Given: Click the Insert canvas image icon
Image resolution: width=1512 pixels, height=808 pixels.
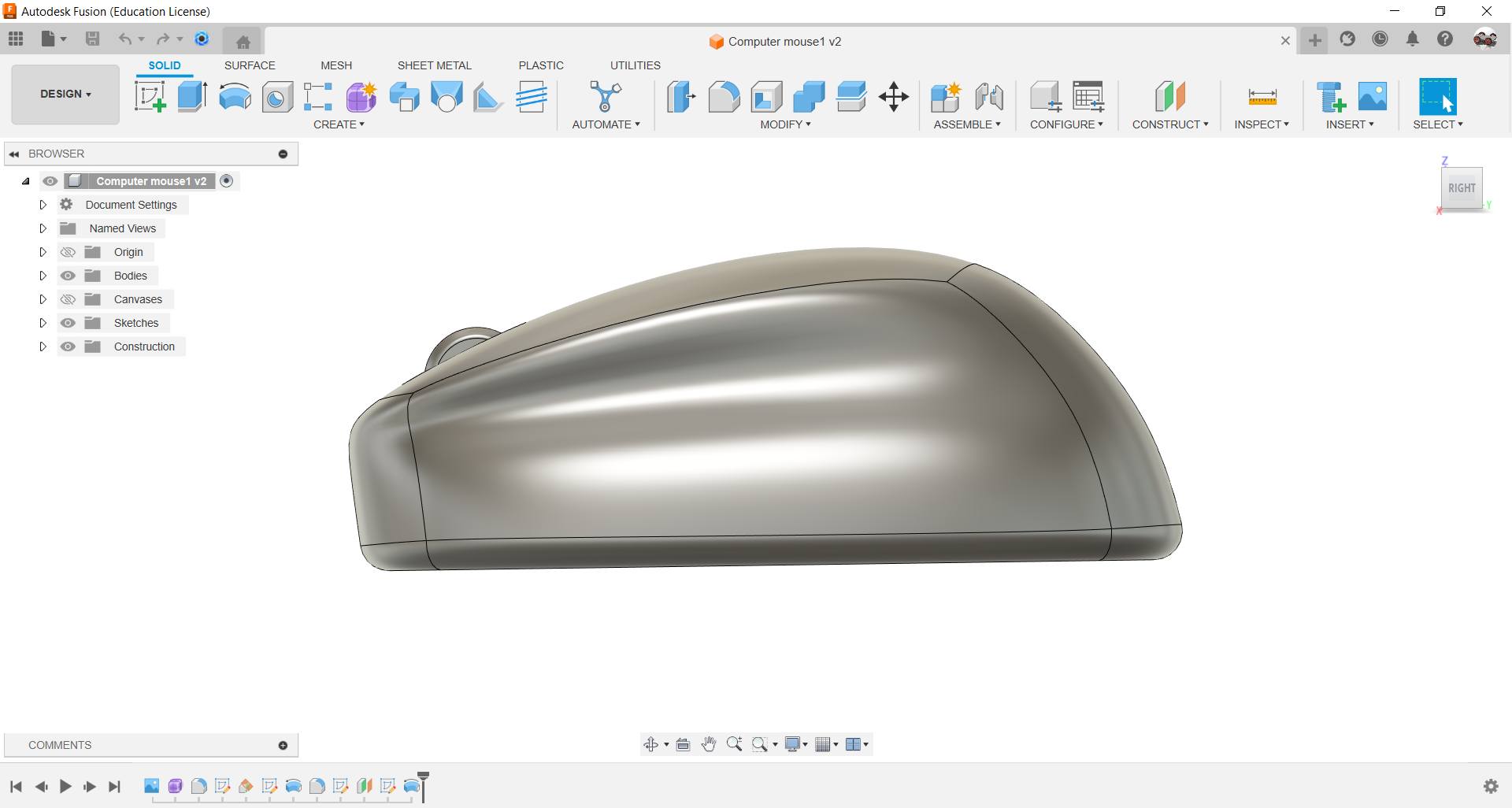Looking at the screenshot, I should 1373,97.
